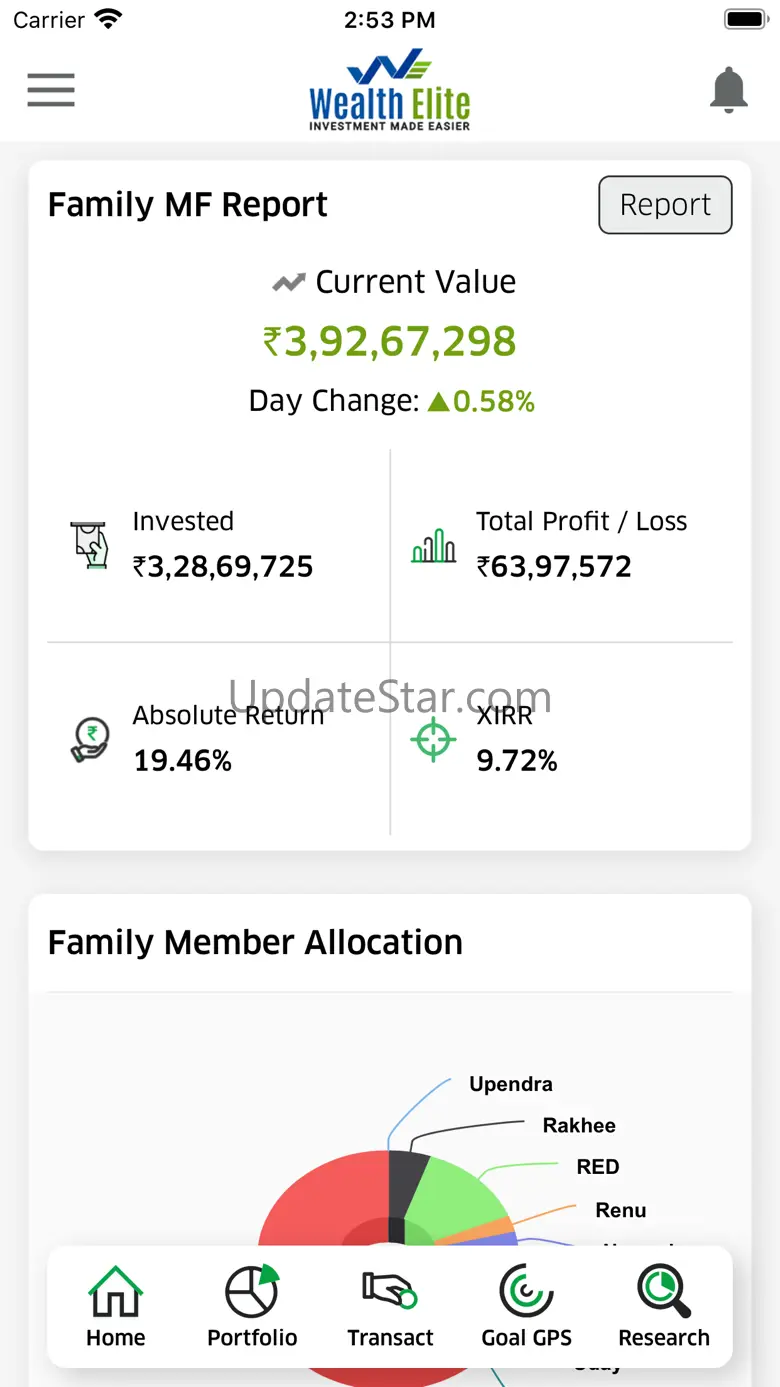This screenshot has height=1387, width=780.
Task: Click the Invested cash-in-hand icon
Action: coord(90,545)
